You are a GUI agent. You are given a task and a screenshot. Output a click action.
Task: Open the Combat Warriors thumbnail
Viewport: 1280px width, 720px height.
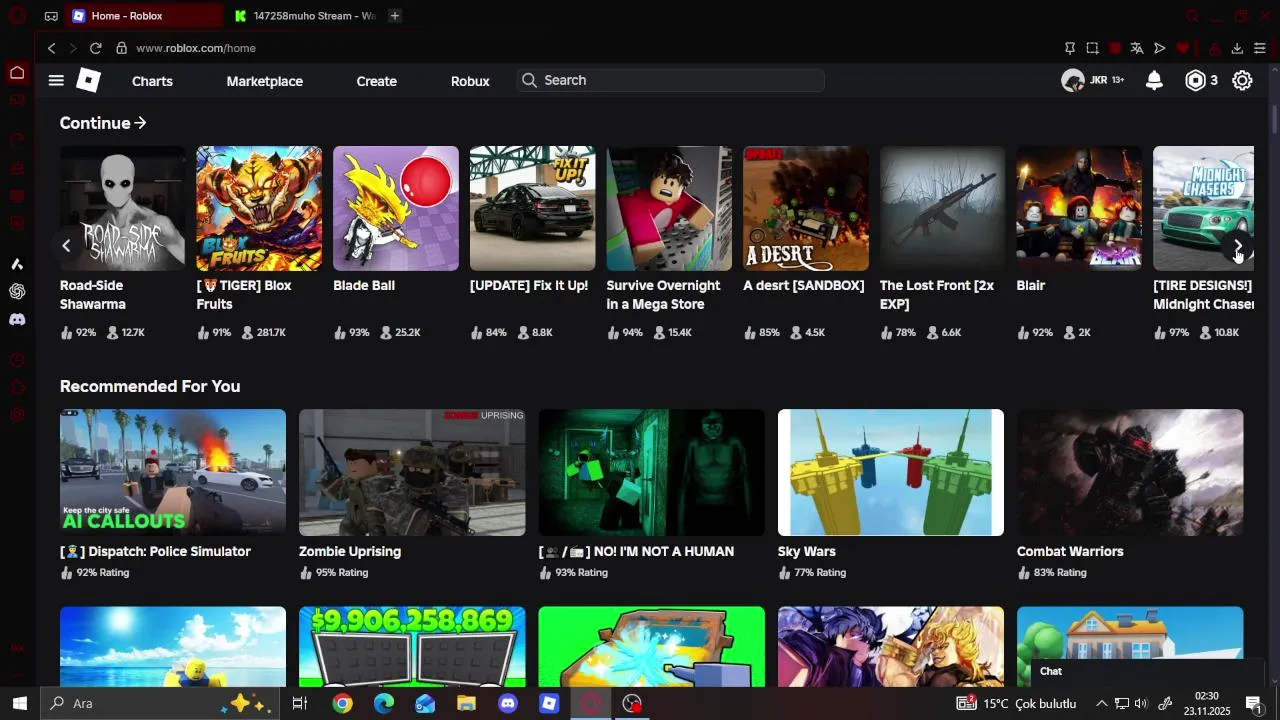tap(1130, 472)
